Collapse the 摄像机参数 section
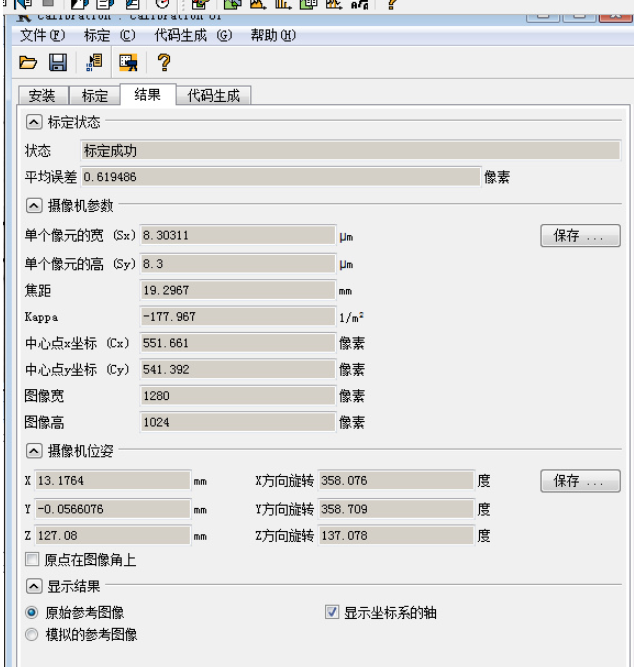Viewport: 634px width, 667px height. 34,206
